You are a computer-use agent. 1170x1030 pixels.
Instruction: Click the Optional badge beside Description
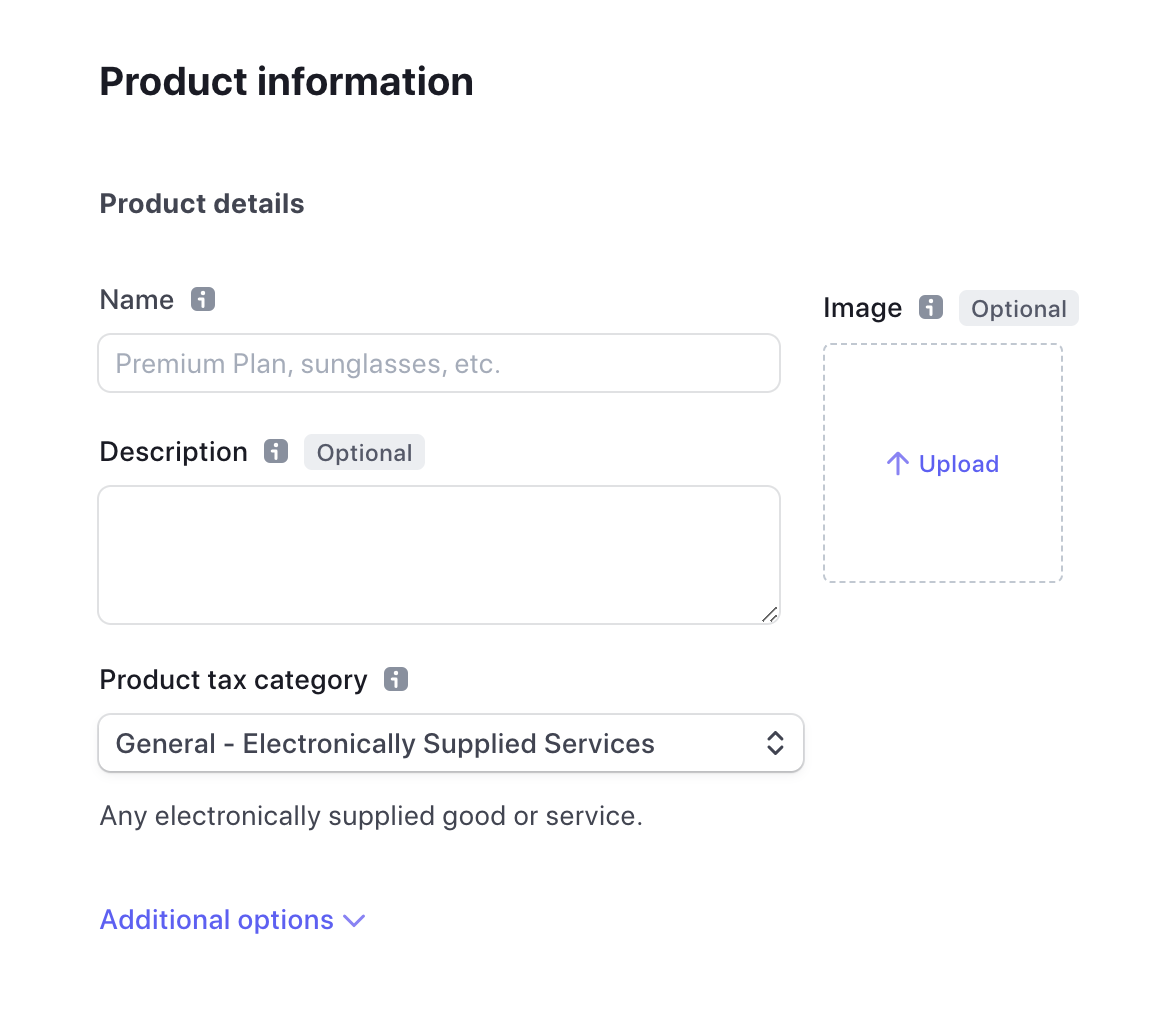[364, 452]
